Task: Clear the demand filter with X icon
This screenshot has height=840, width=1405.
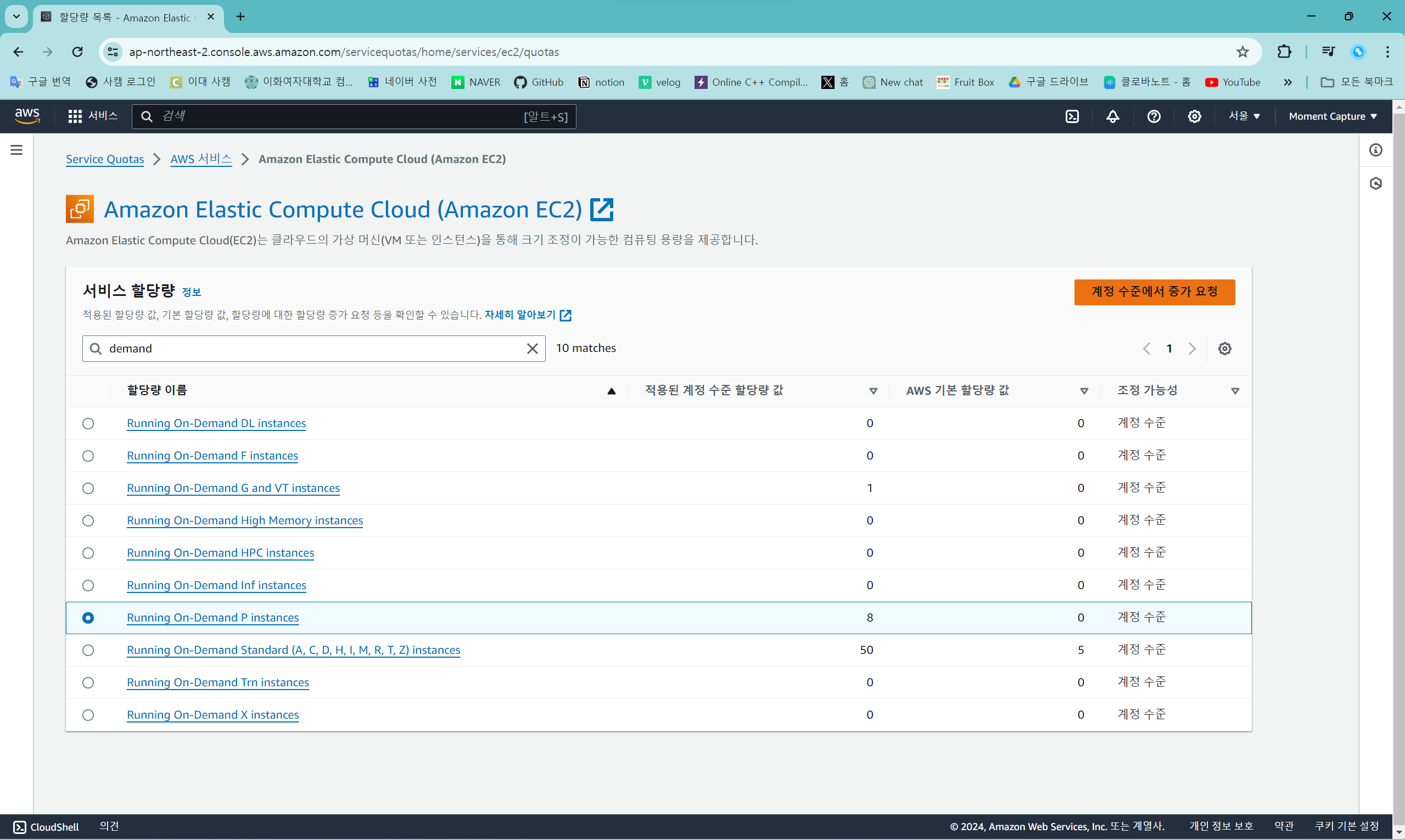Action: pyautogui.click(x=532, y=349)
